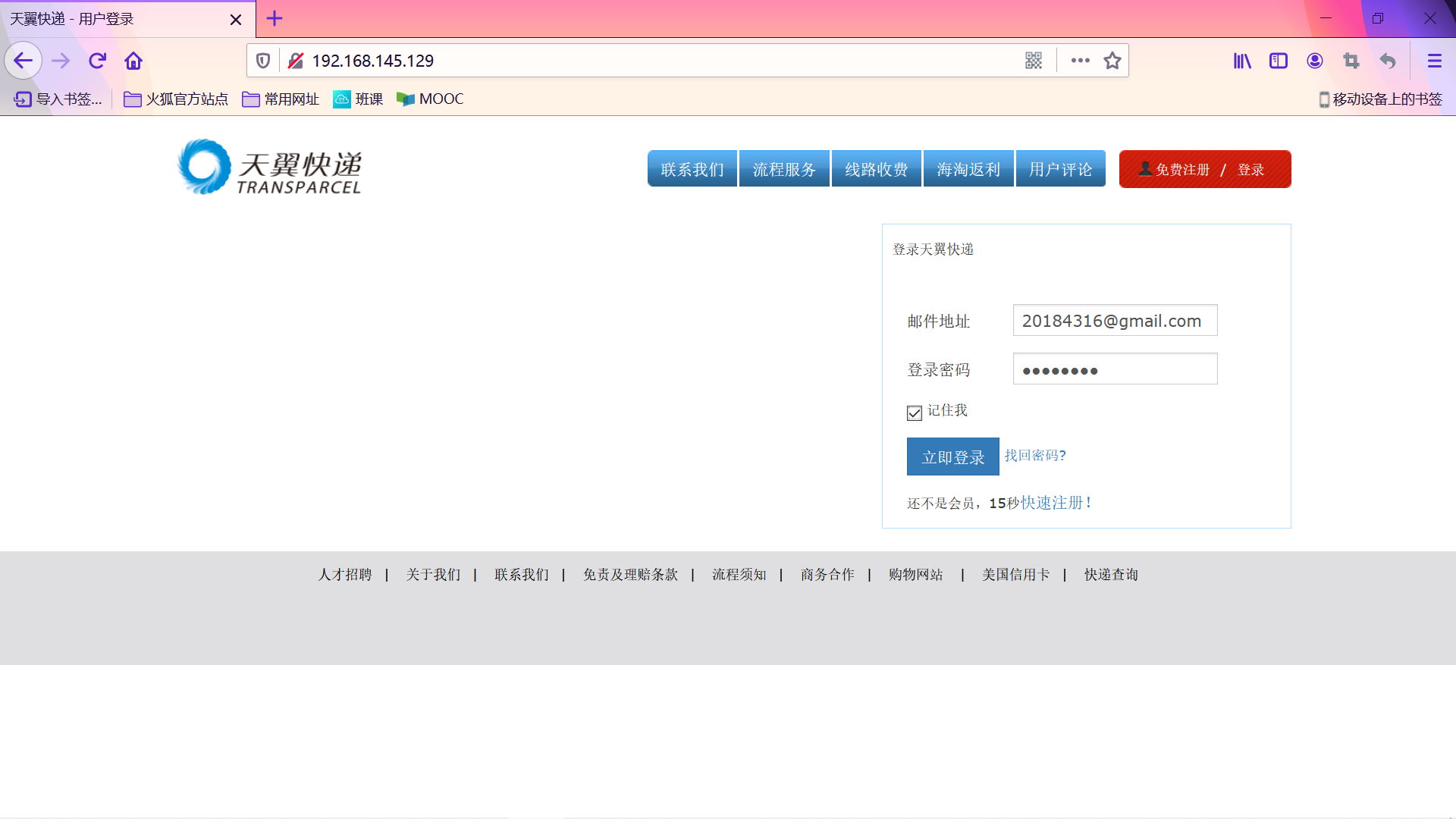
Task: Open page actions three-dots menu
Action: [x=1081, y=61]
